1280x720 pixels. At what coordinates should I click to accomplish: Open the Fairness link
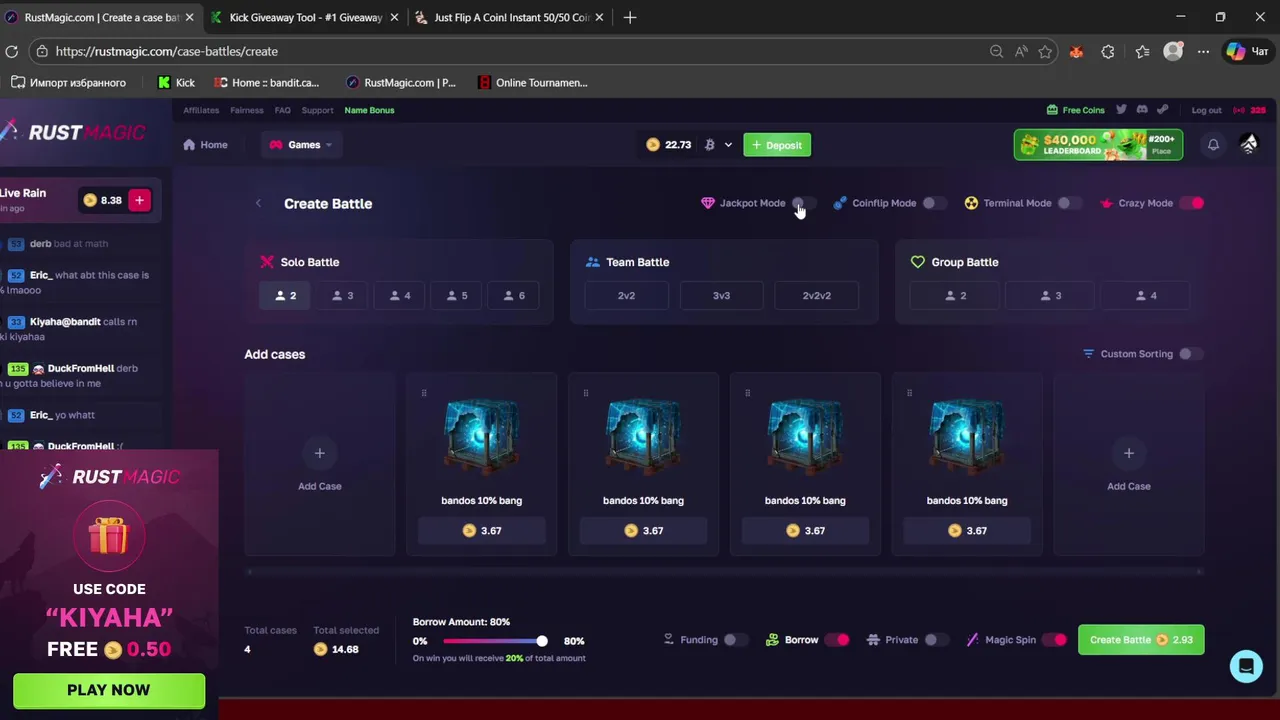(247, 110)
